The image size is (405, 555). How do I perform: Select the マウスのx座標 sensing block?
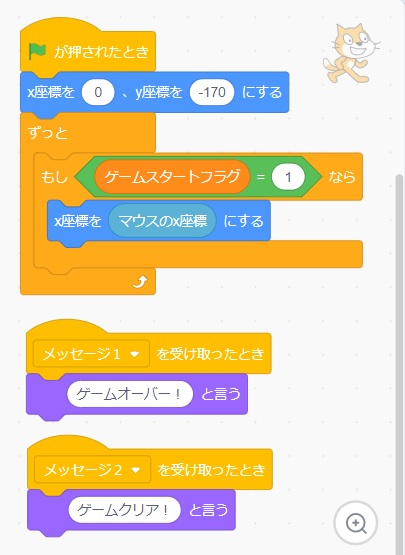(x=162, y=221)
